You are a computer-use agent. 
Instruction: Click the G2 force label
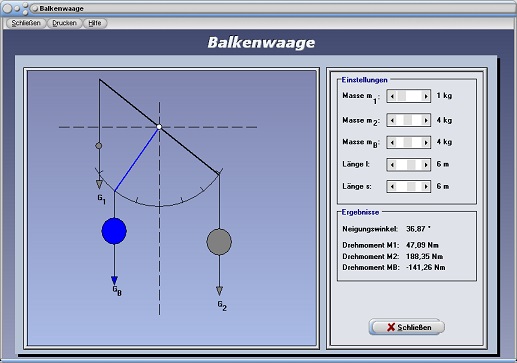pyautogui.click(x=222, y=306)
